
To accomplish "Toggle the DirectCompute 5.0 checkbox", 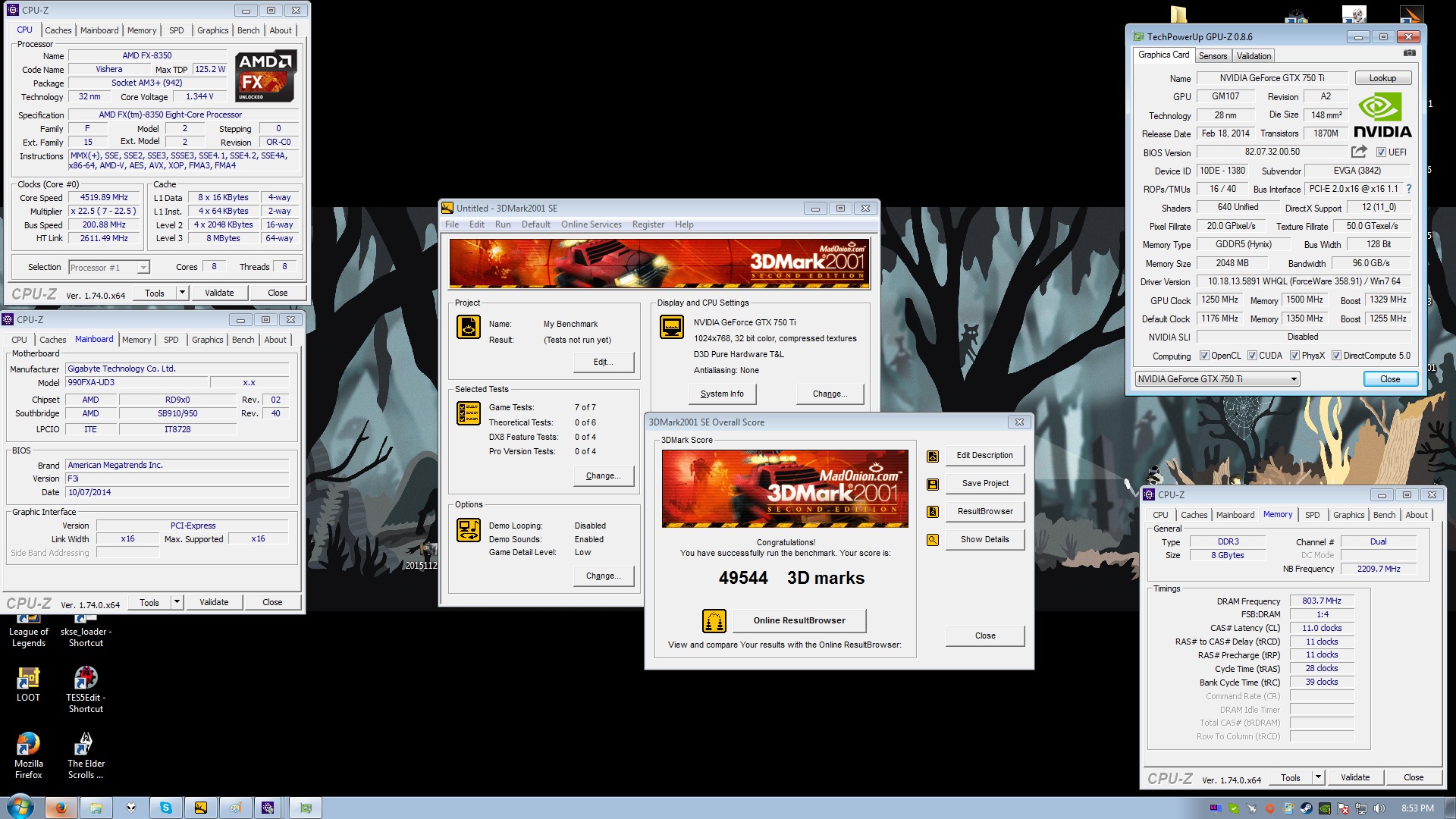I will pyautogui.click(x=1336, y=356).
